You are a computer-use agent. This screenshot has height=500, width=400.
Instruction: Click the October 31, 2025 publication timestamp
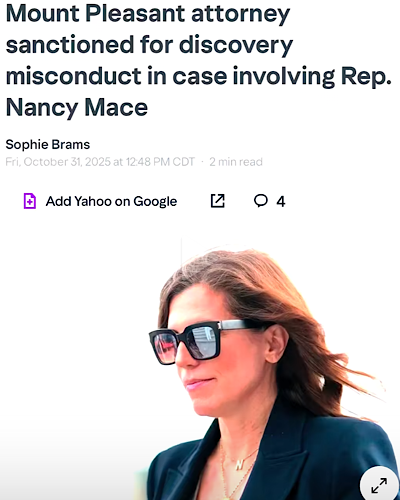pyautogui.click(x=100, y=162)
